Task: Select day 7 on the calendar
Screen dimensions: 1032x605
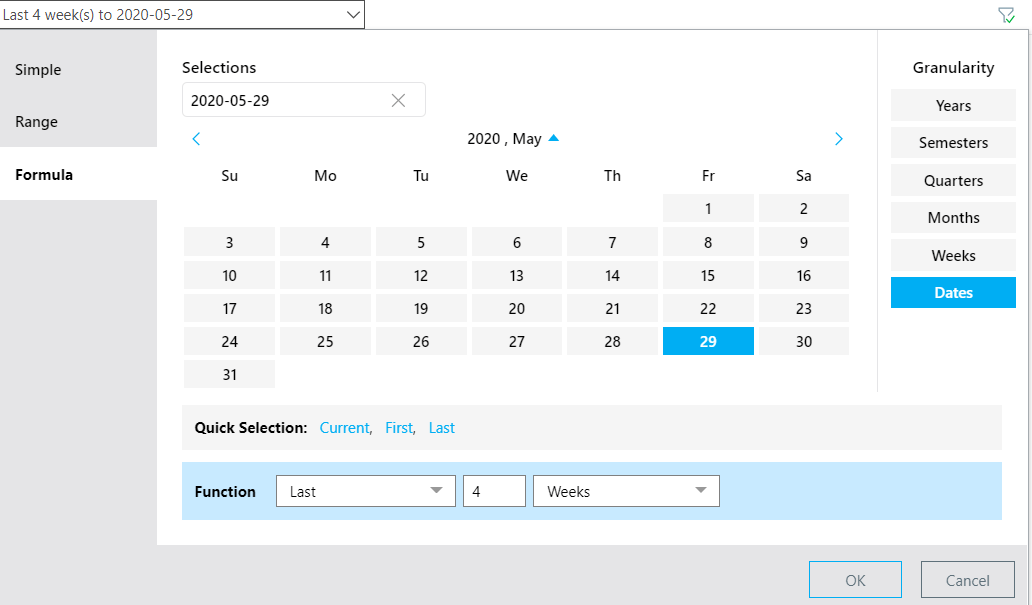Action: 612,242
